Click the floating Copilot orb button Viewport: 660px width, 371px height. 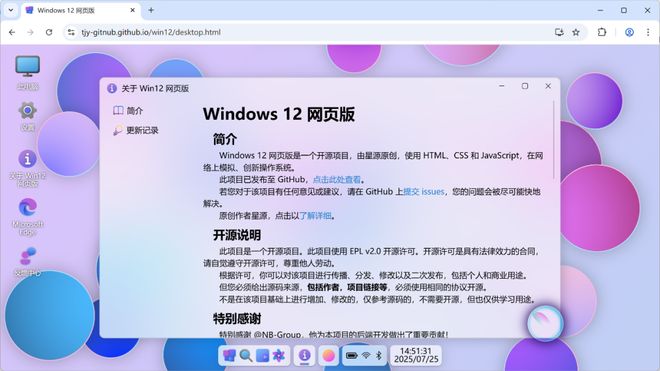pos(545,323)
